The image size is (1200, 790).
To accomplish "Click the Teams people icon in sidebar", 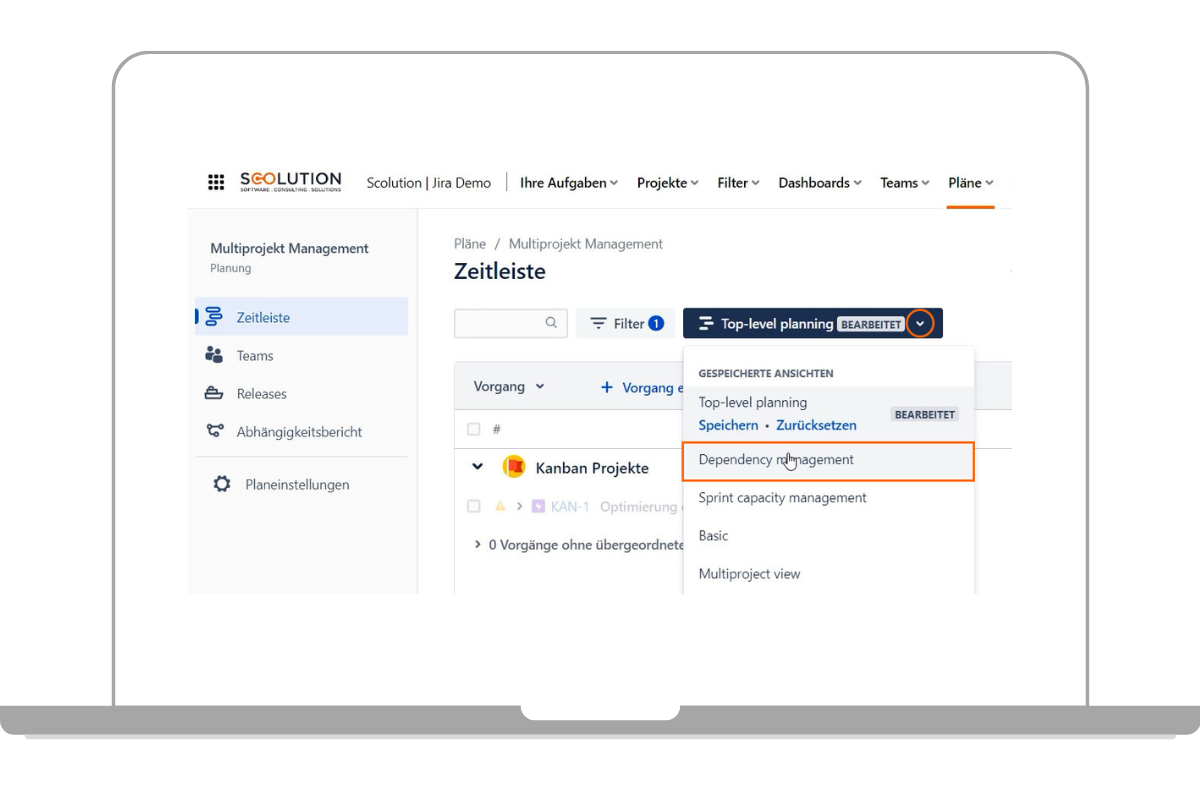I will coord(214,355).
